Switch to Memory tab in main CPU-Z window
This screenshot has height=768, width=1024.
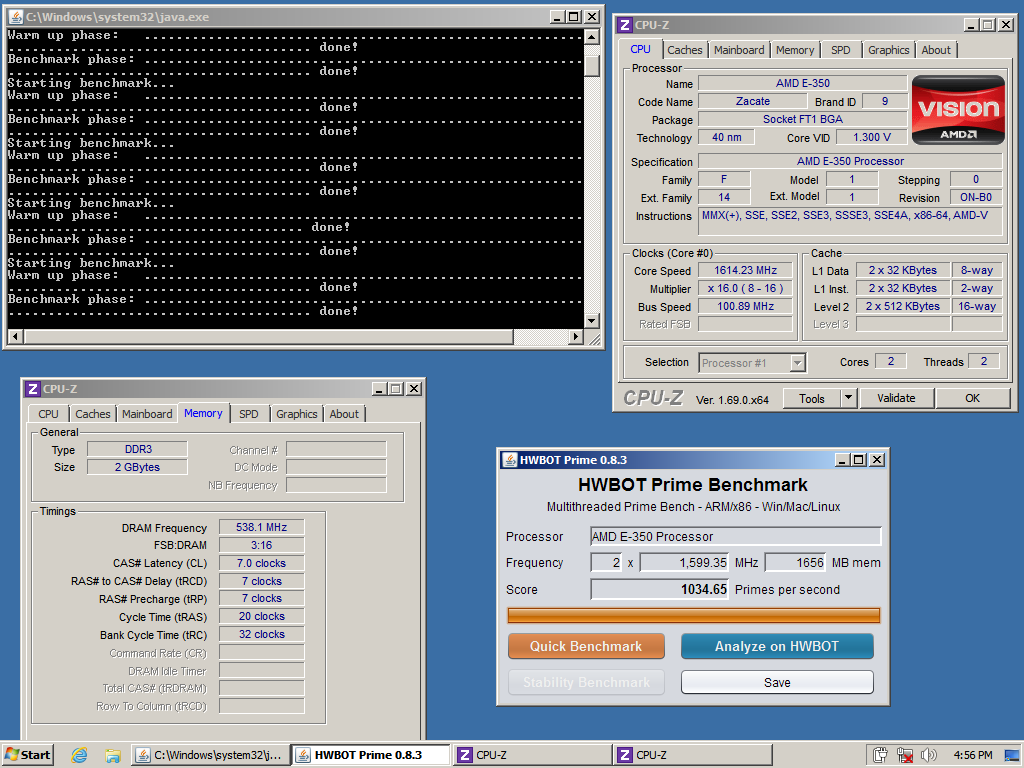(795, 50)
